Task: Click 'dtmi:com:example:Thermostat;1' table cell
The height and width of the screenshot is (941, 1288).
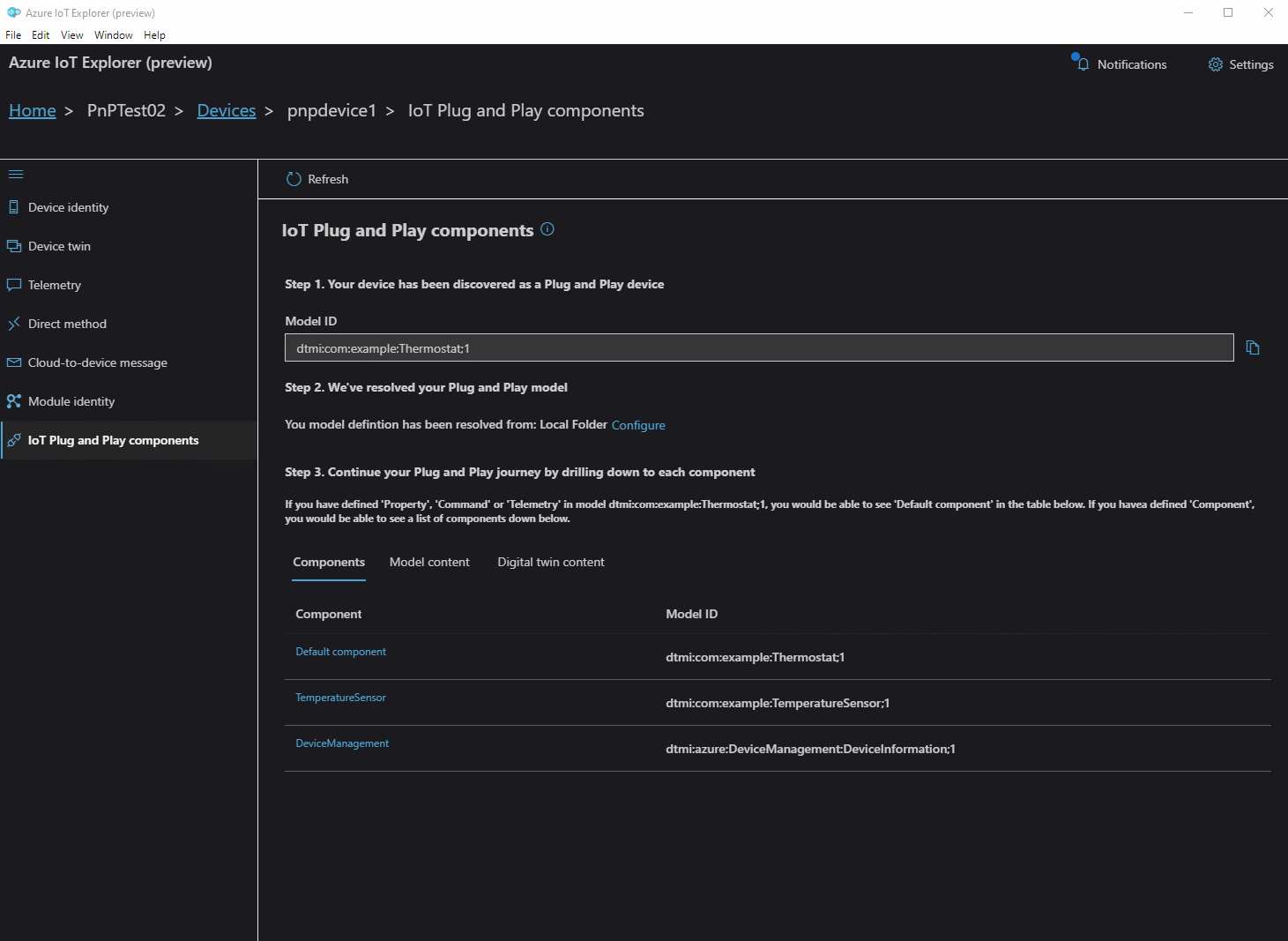Action: click(756, 657)
